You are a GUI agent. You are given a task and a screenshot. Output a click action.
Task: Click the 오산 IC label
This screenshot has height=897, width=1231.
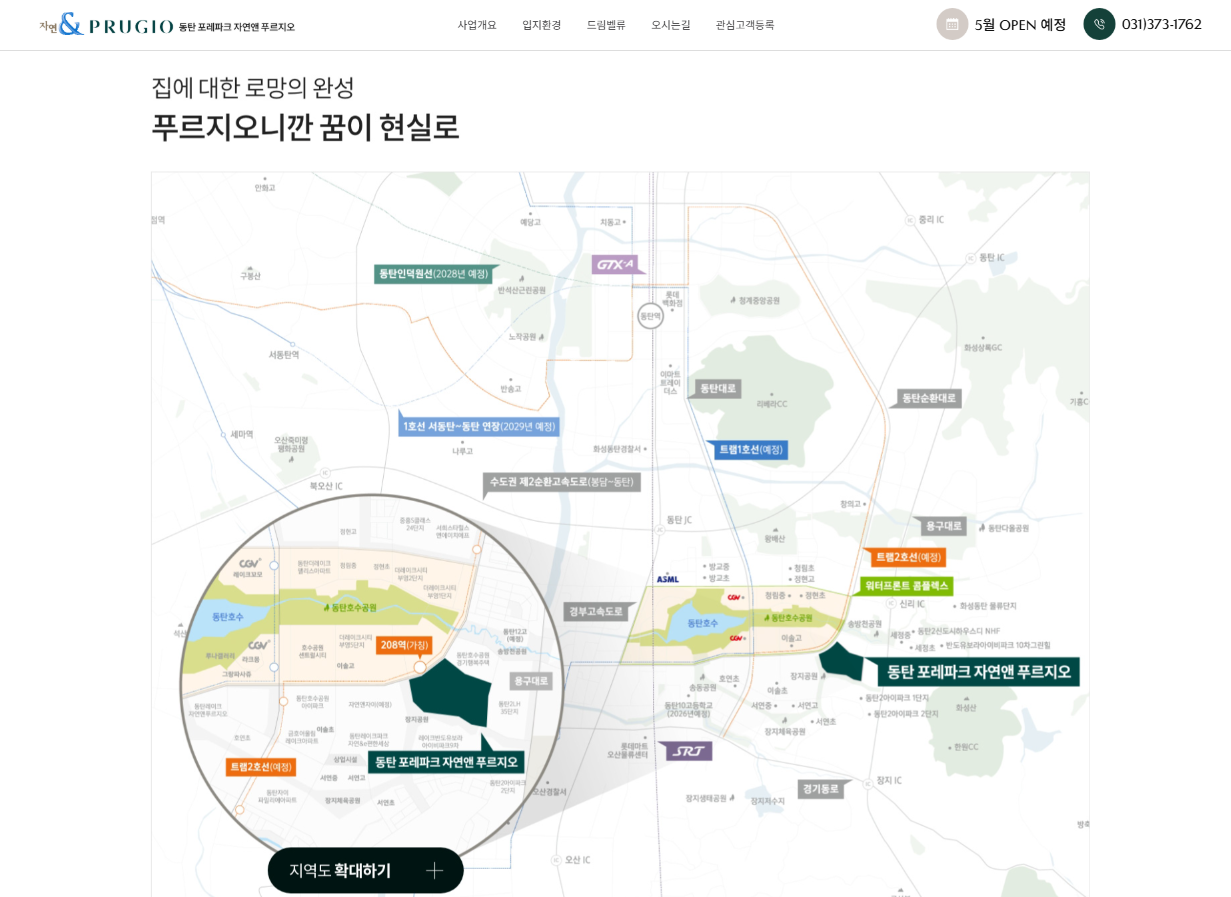(x=577, y=859)
